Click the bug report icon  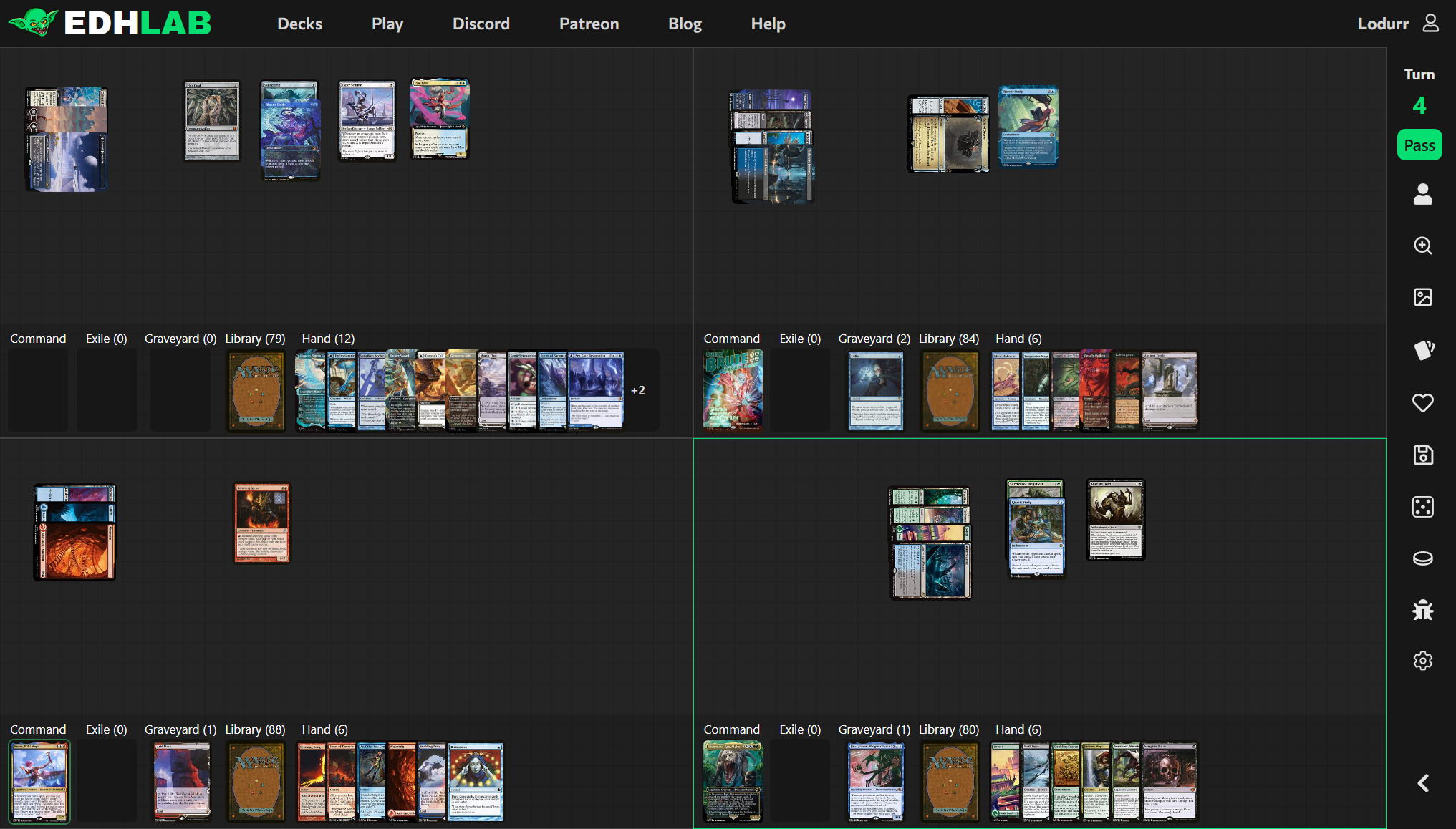click(x=1422, y=610)
